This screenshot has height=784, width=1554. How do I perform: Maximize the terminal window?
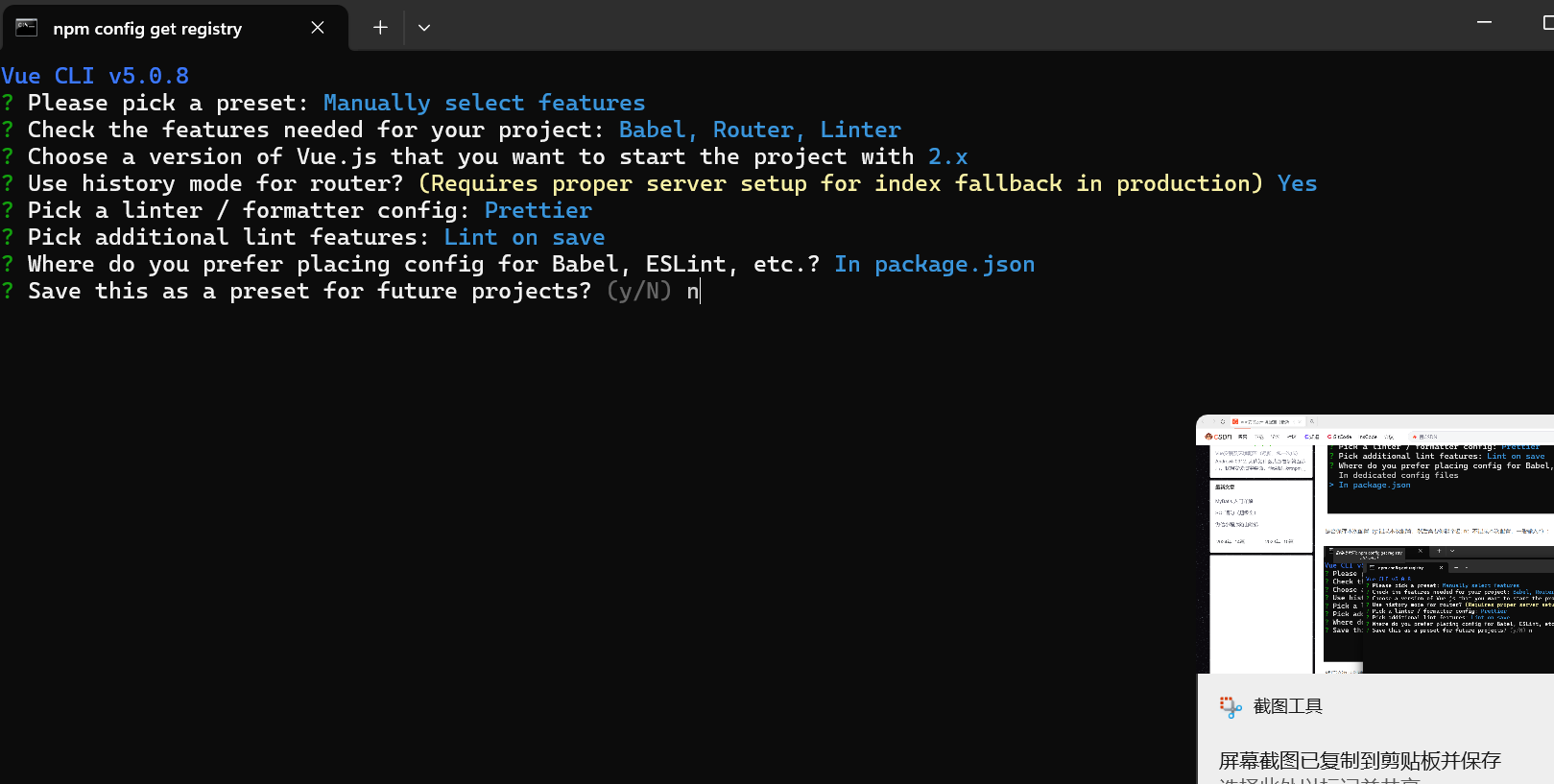tap(1547, 22)
